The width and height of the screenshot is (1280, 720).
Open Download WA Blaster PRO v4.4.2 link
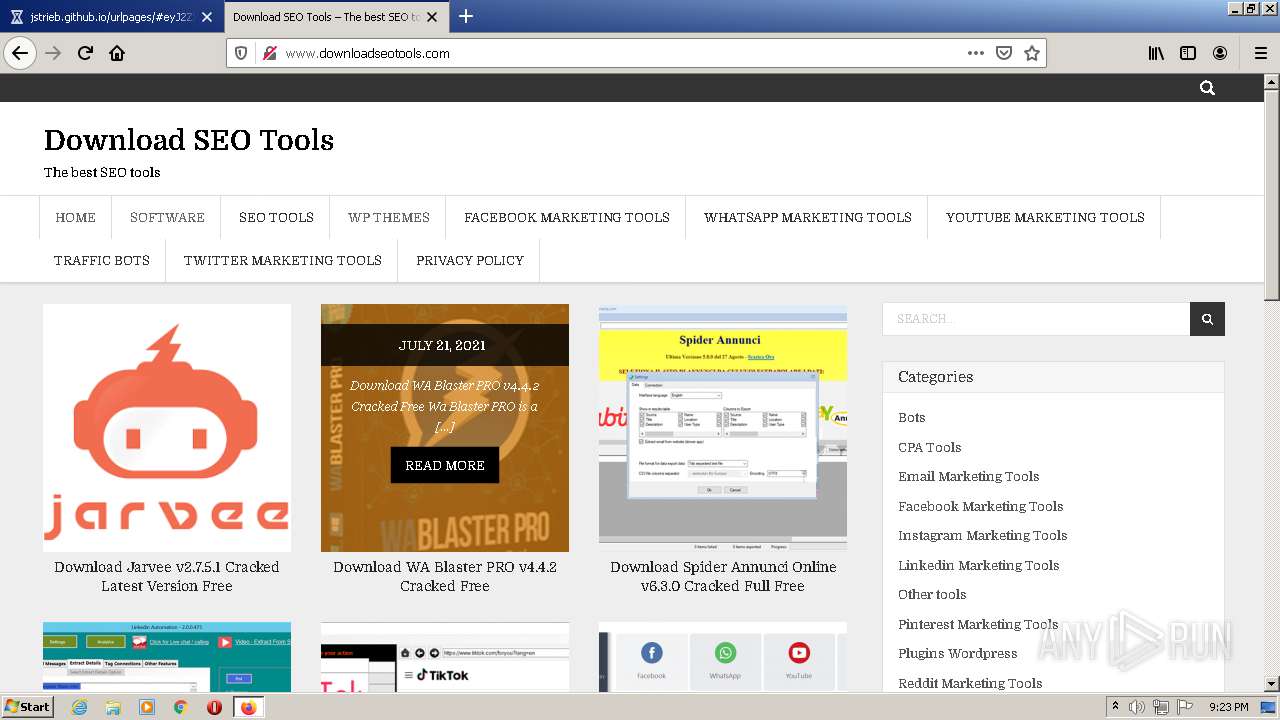coord(445,576)
